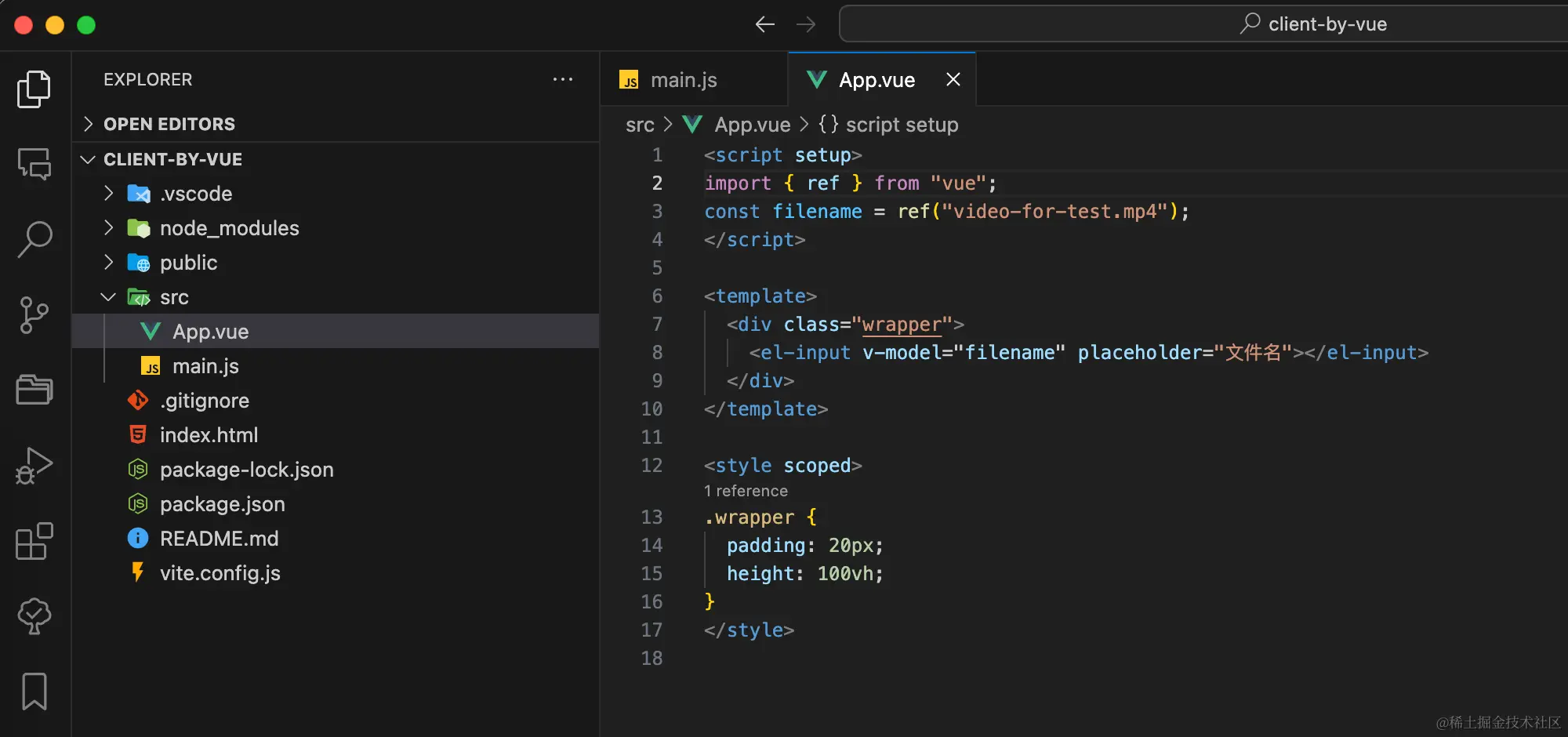
Task: Go forward with the right arrow
Action: click(x=805, y=24)
